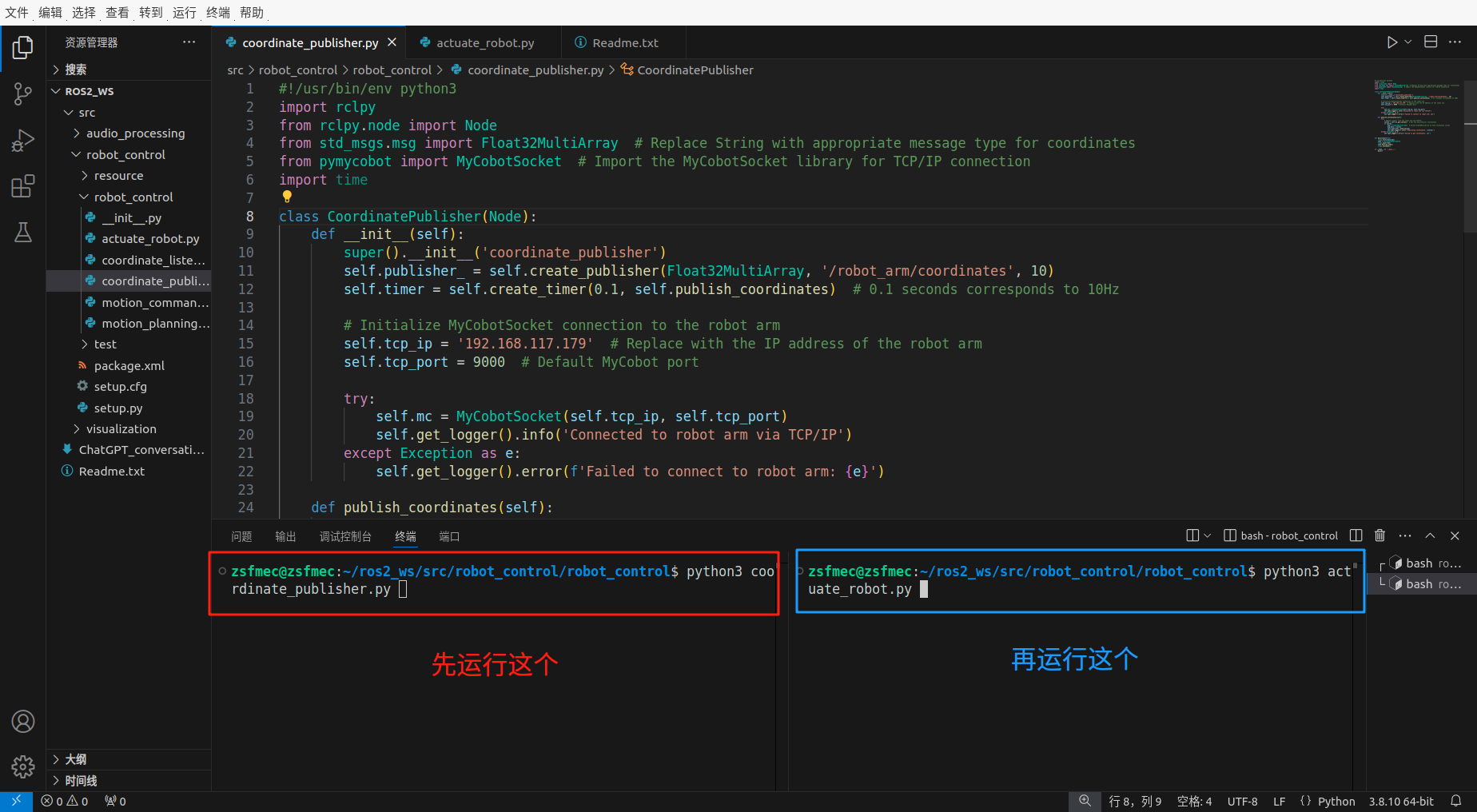
Task: Expand the 时间线 timeline section
Action: 129,781
